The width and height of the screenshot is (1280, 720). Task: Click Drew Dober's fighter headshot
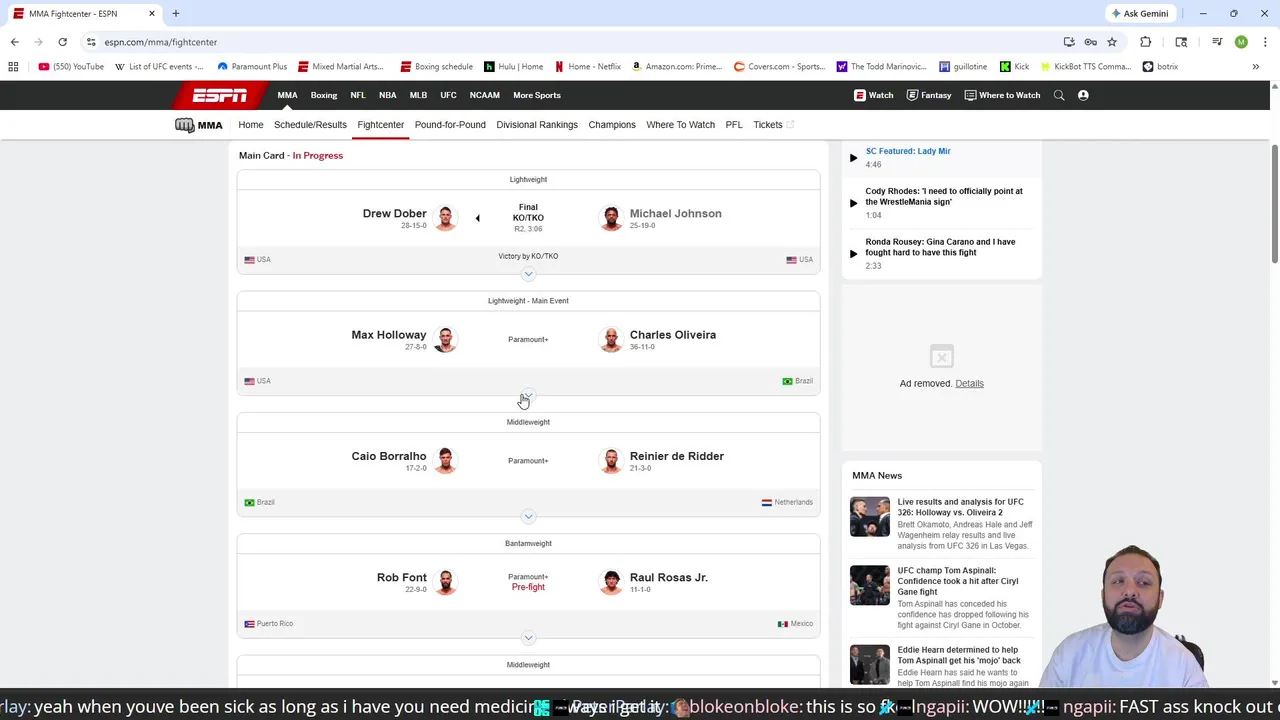[445, 218]
